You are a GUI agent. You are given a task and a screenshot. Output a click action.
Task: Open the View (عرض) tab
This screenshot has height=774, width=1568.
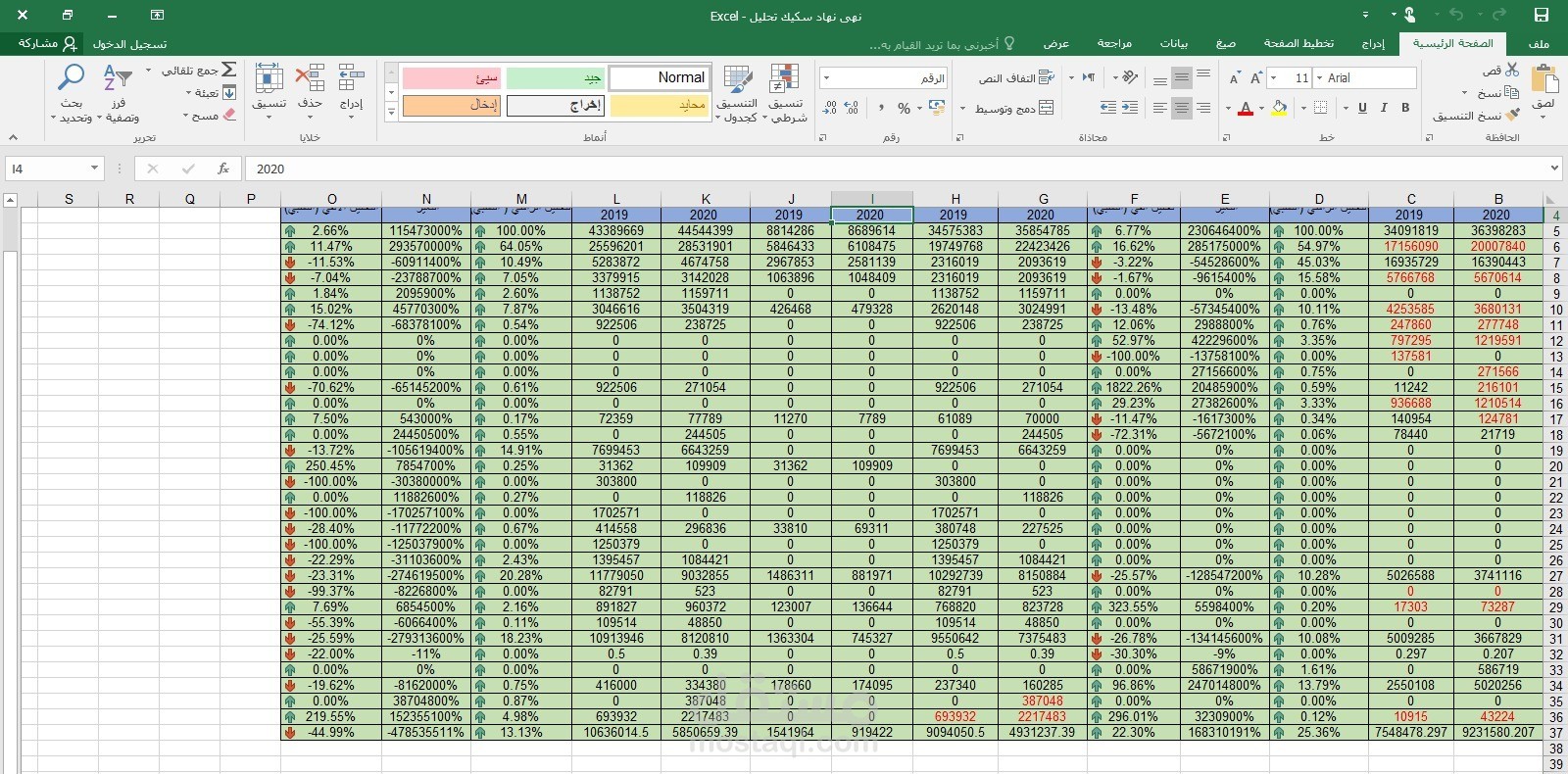[x=1056, y=43]
